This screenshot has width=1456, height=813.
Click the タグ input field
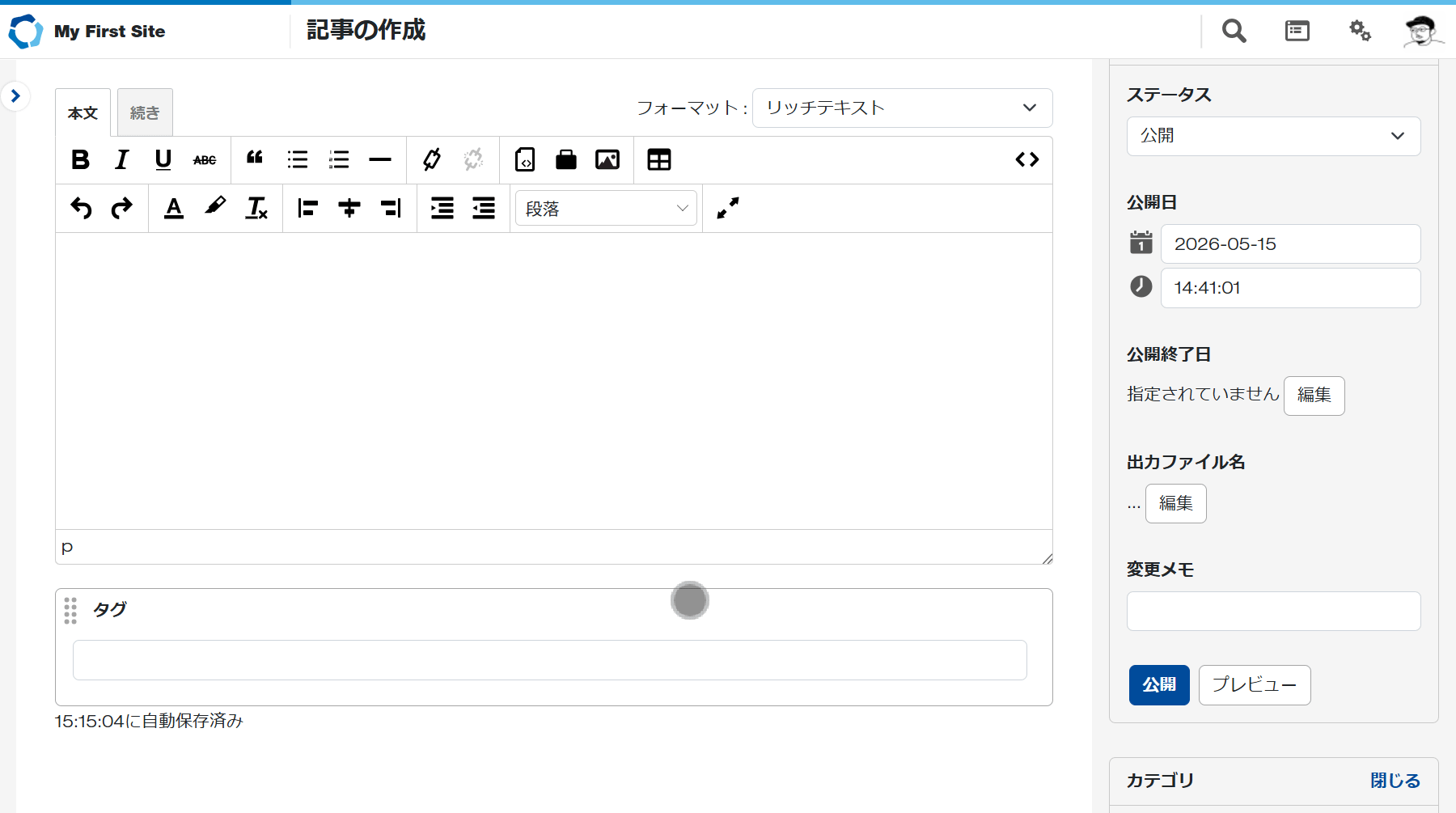click(x=549, y=660)
